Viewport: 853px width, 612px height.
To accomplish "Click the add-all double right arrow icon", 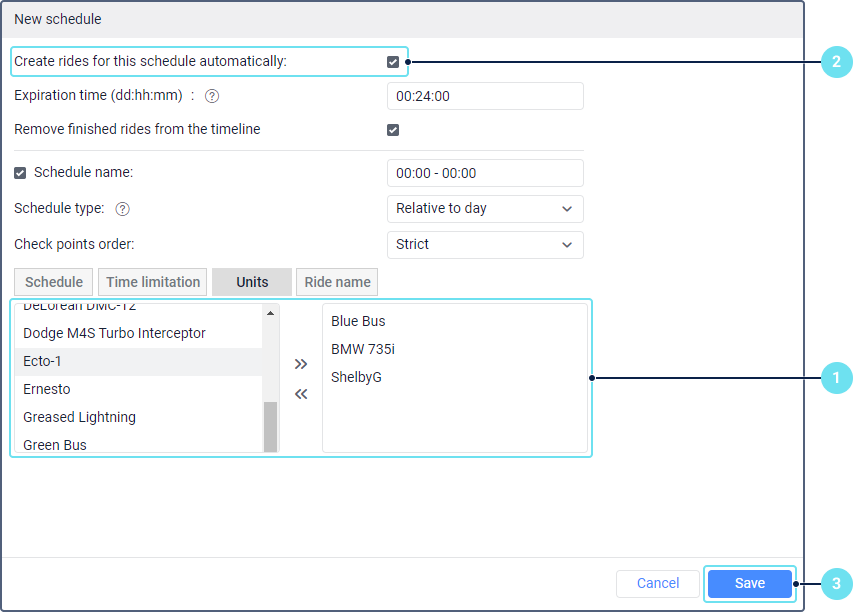I will [301, 364].
